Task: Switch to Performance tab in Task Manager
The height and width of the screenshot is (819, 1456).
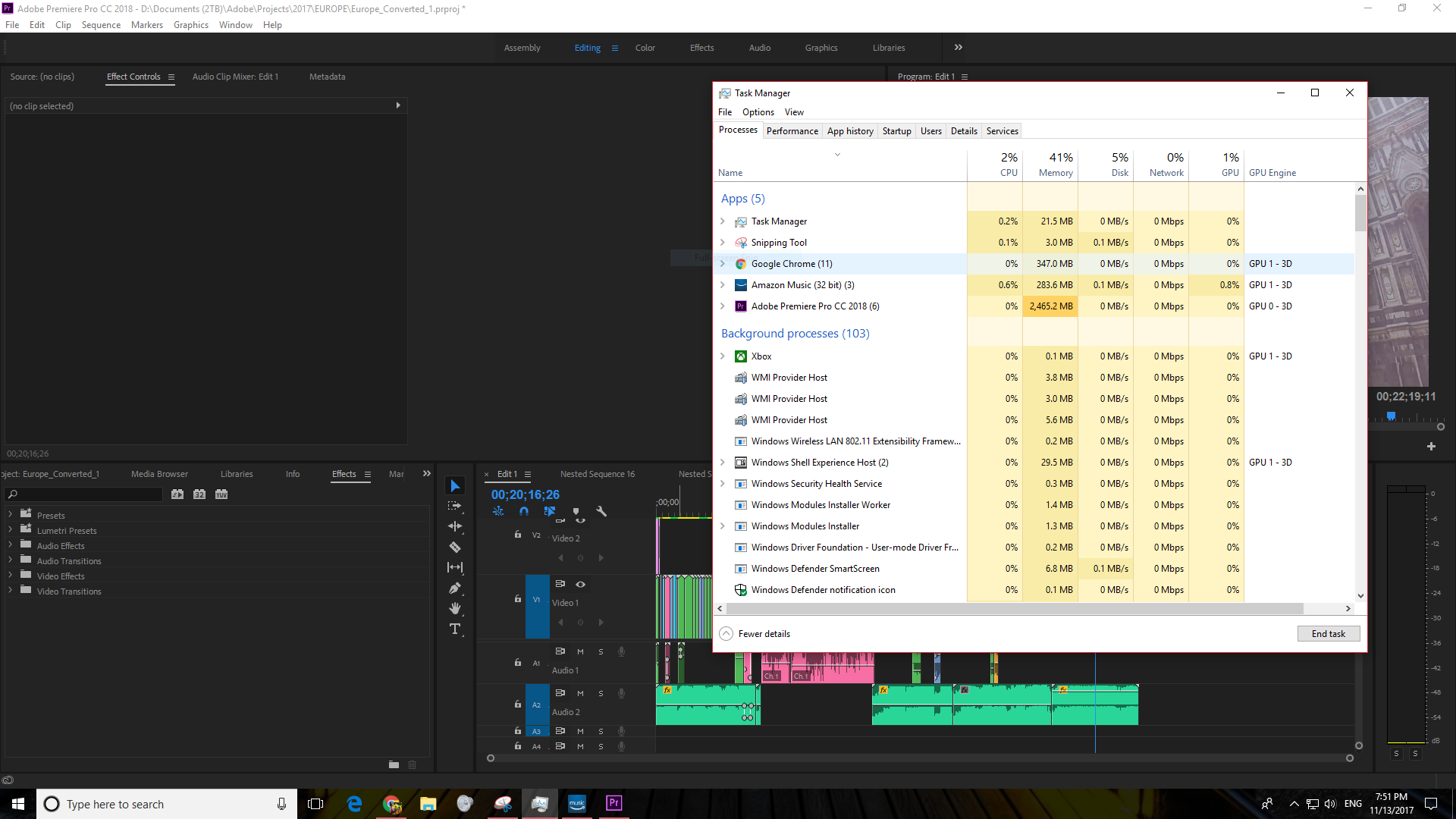Action: click(792, 131)
